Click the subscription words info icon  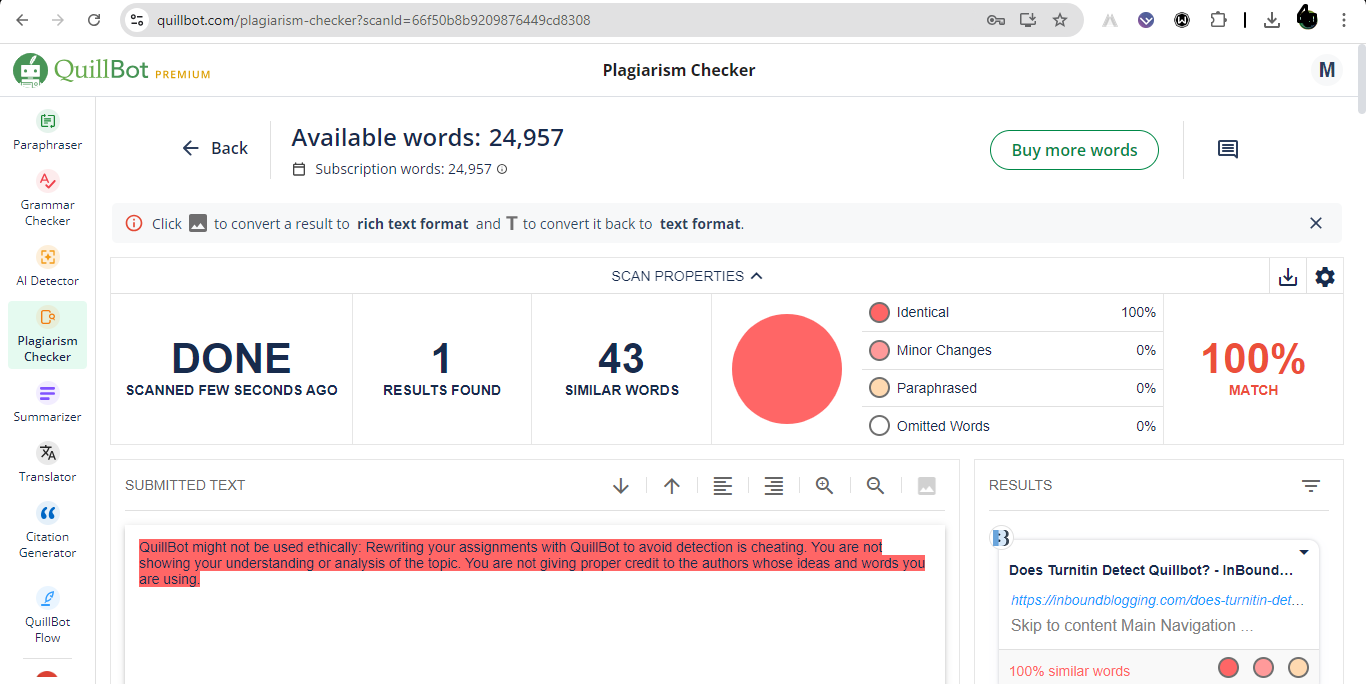pos(502,169)
